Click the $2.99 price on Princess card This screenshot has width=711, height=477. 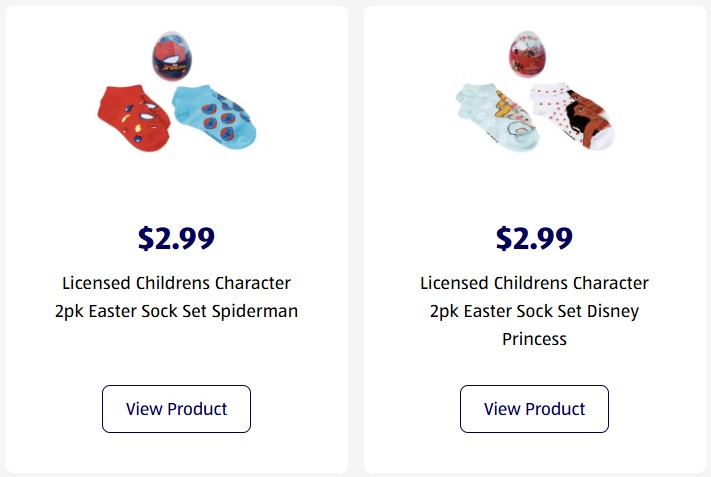click(534, 238)
